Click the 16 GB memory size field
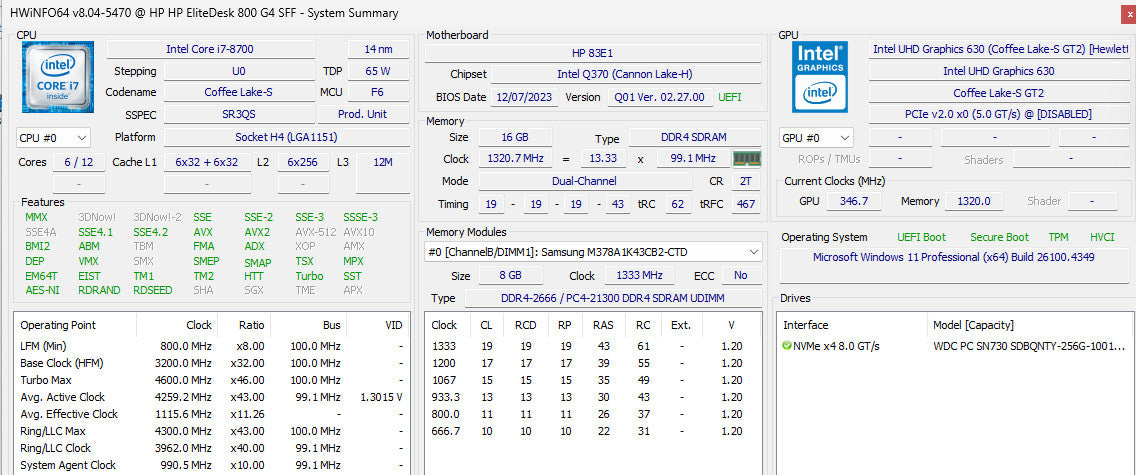 515,138
